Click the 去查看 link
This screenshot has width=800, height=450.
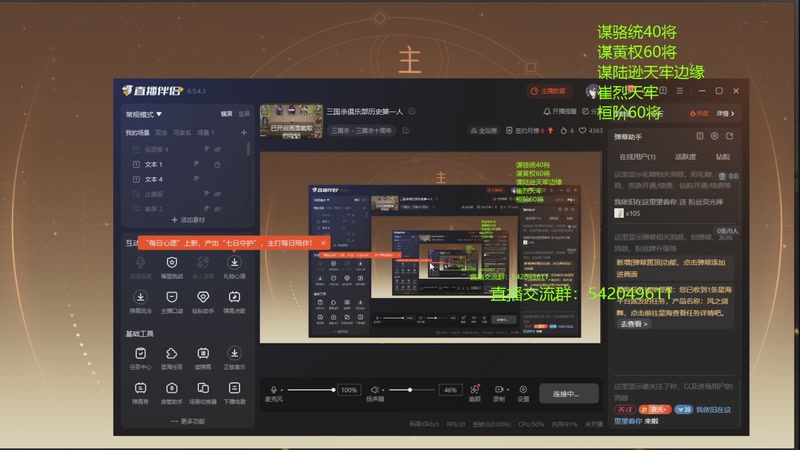click(x=633, y=324)
